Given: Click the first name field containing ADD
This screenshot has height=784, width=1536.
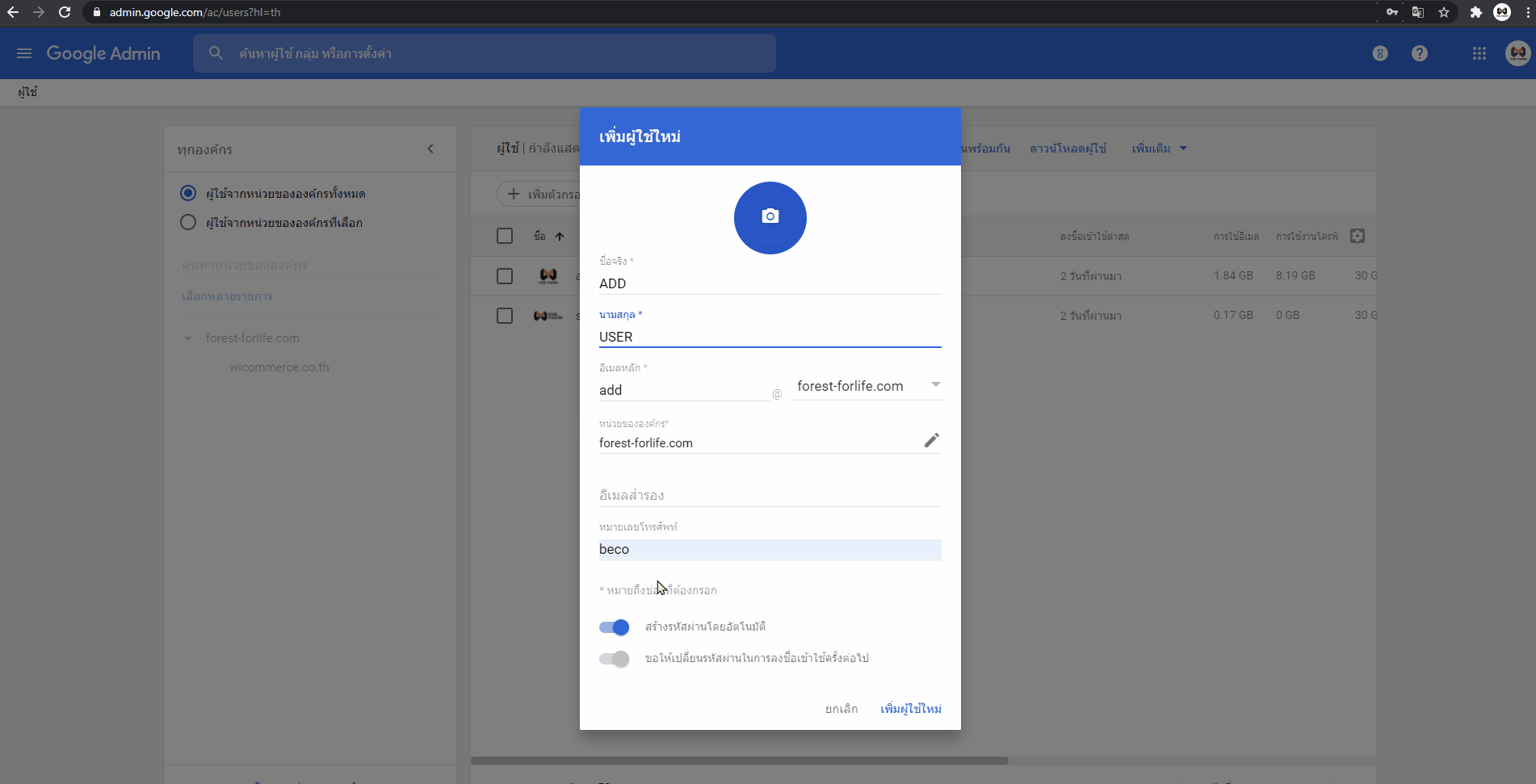Looking at the screenshot, I should click(x=770, y=283).
